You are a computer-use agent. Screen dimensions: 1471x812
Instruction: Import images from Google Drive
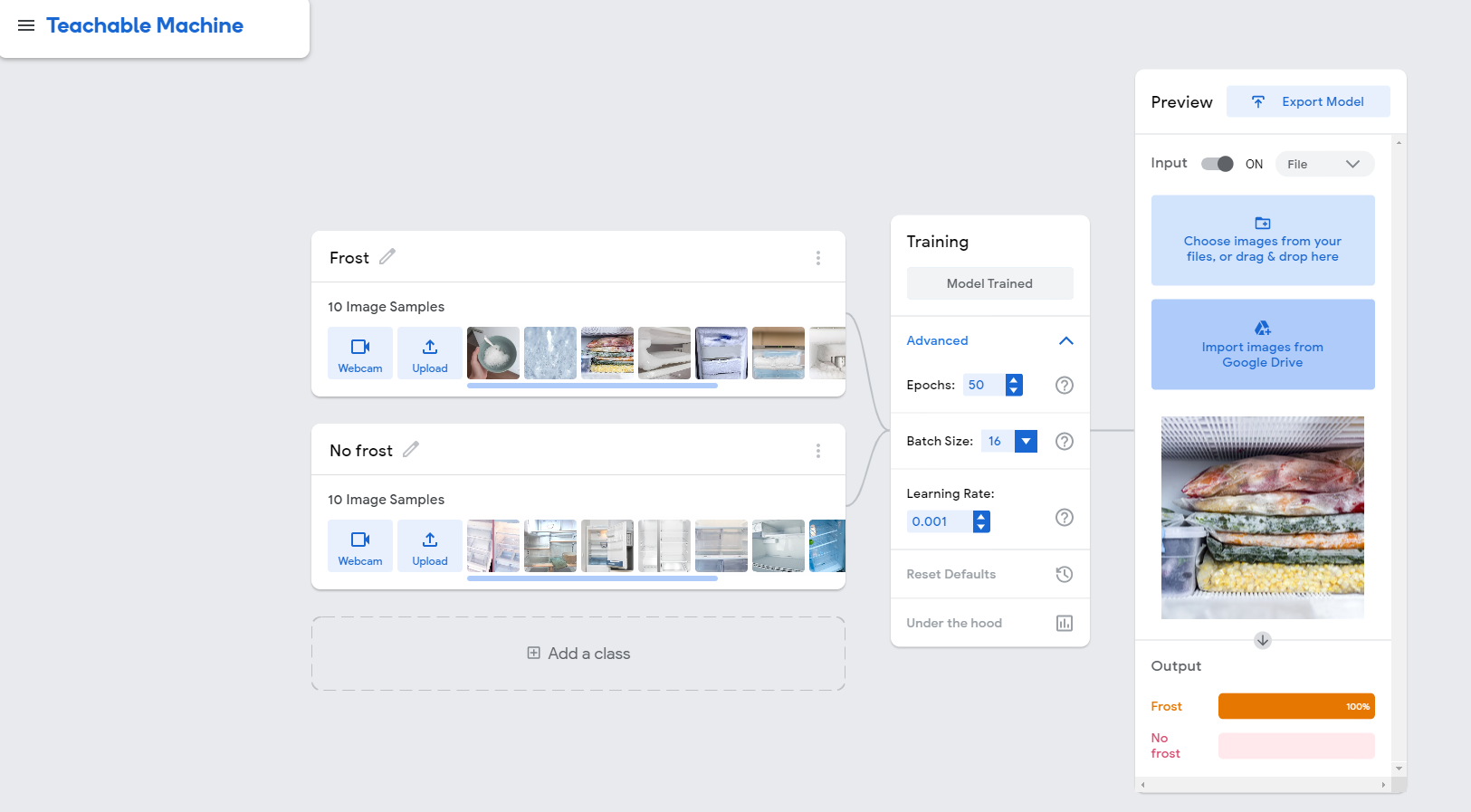[x=1263, y=344]
